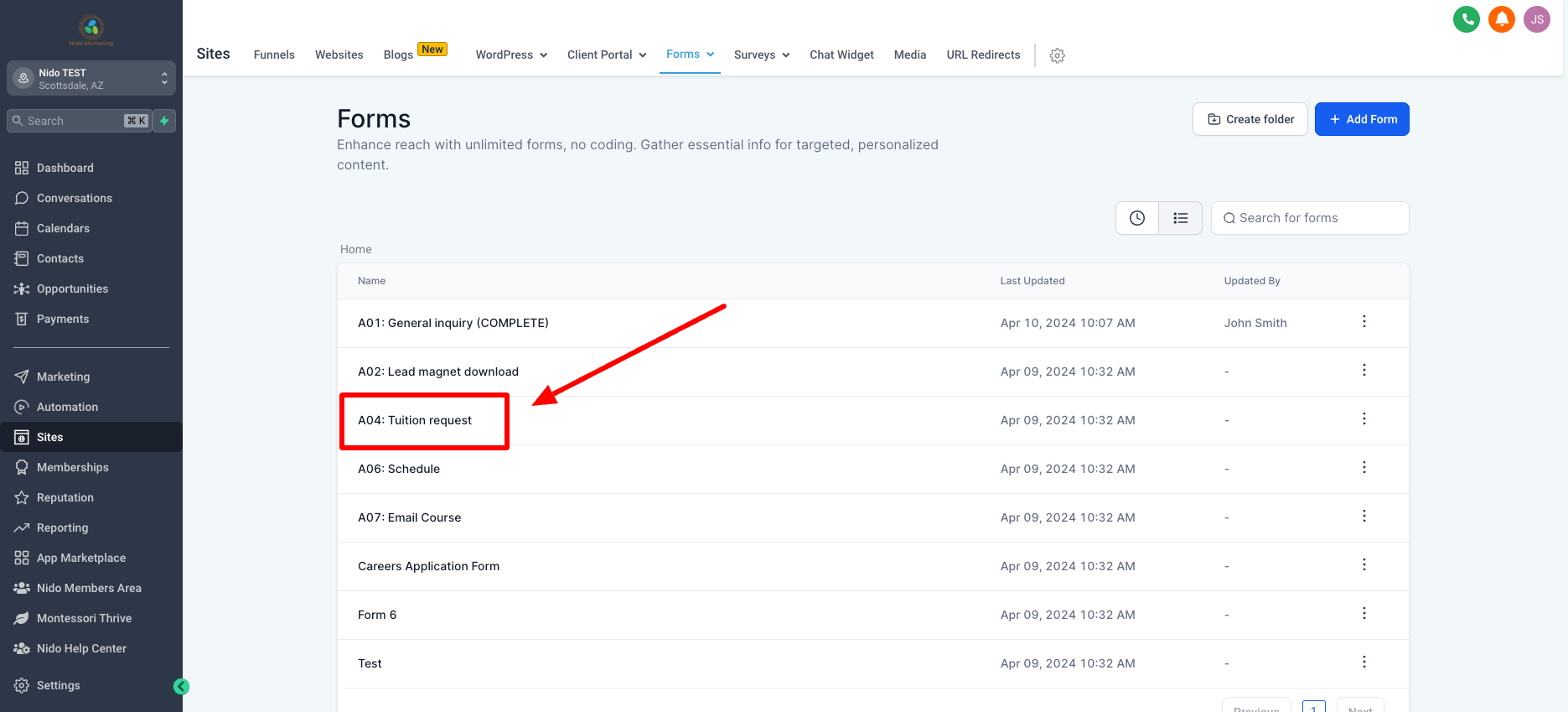Select Sites in the sidebar
Screen dimensions: 1568x712
[x=91, y=437]
